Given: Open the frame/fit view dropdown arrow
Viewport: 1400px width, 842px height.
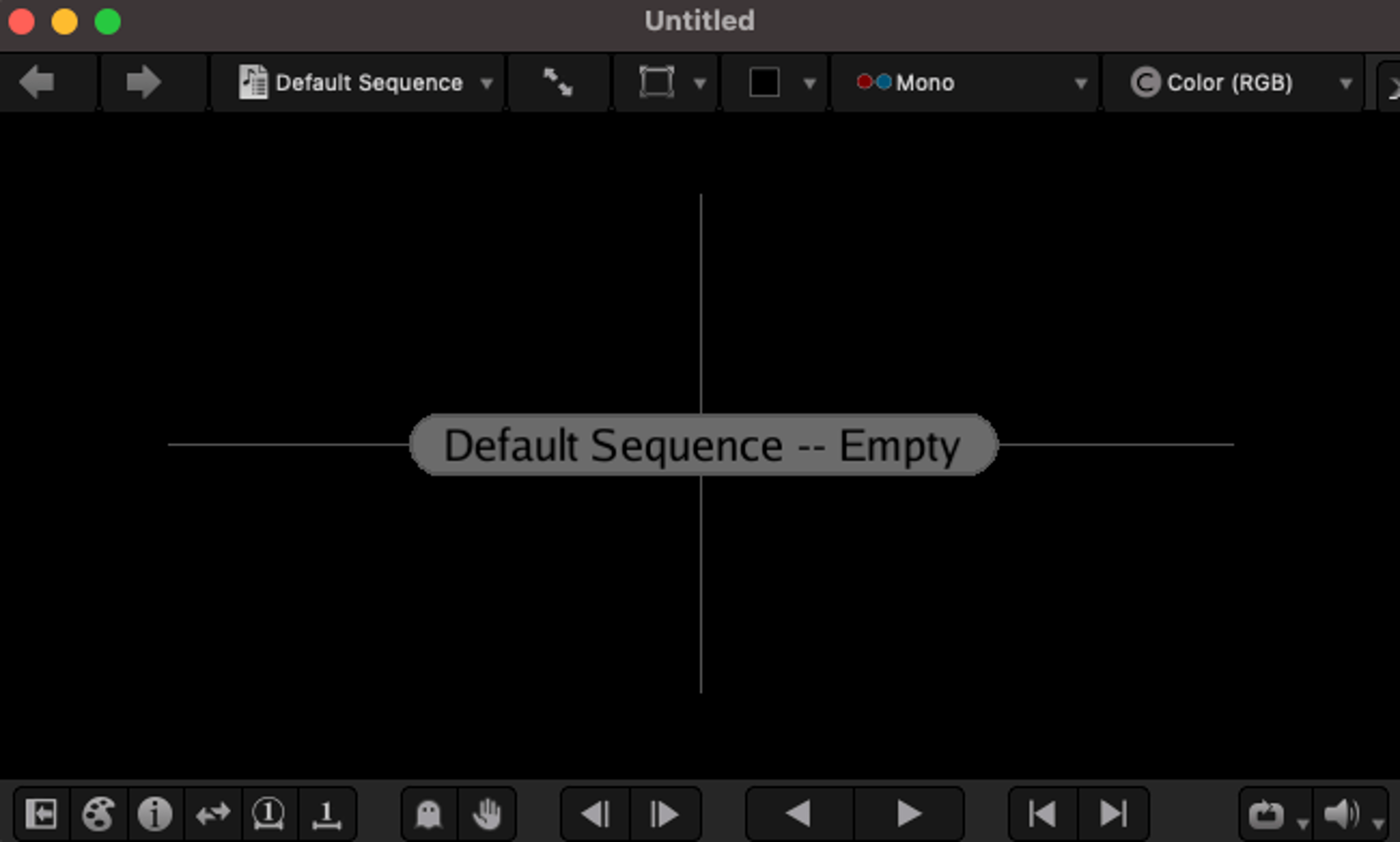Looking at the screenshot, I should 700,84.
